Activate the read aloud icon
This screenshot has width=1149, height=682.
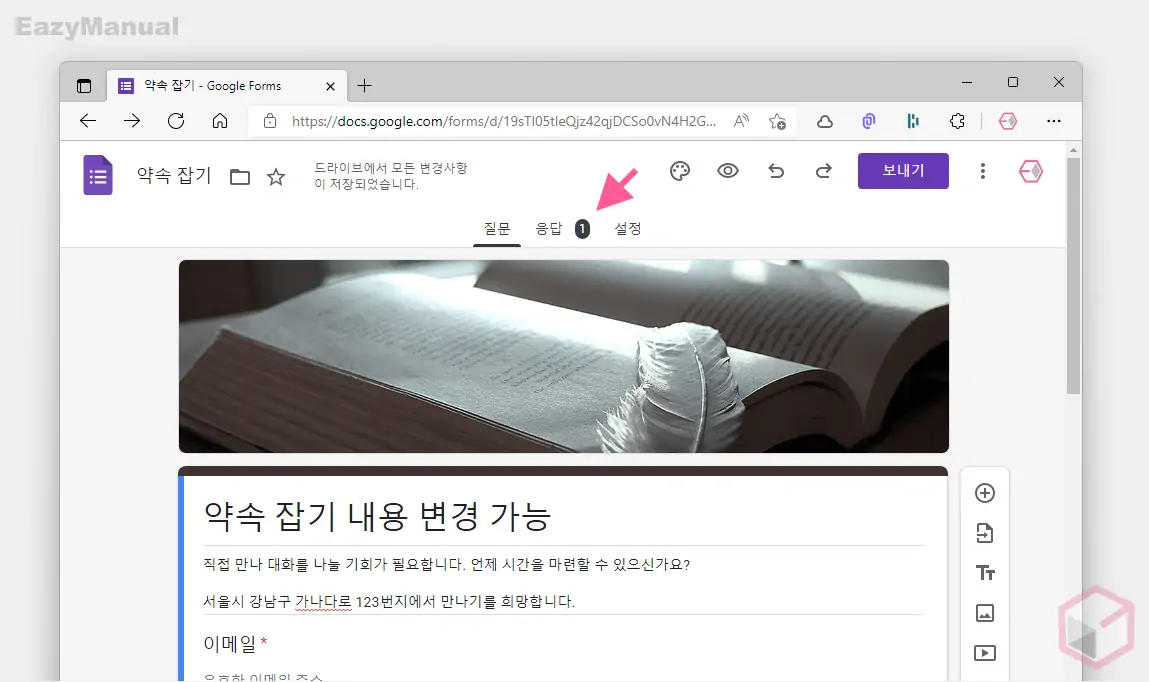tap(742, 121)
